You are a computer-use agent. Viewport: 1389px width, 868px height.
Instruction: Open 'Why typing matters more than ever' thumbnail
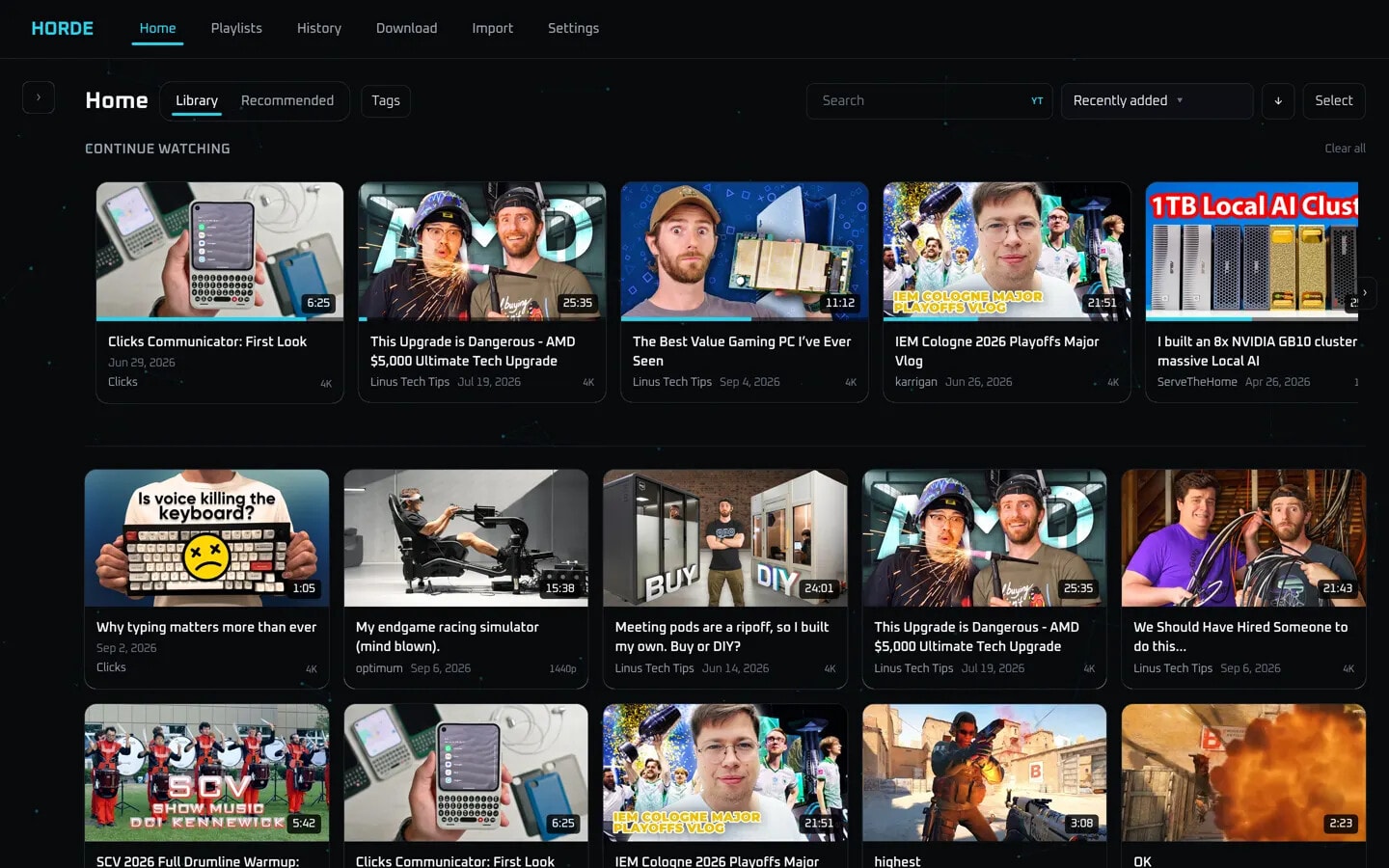point(206,538)
